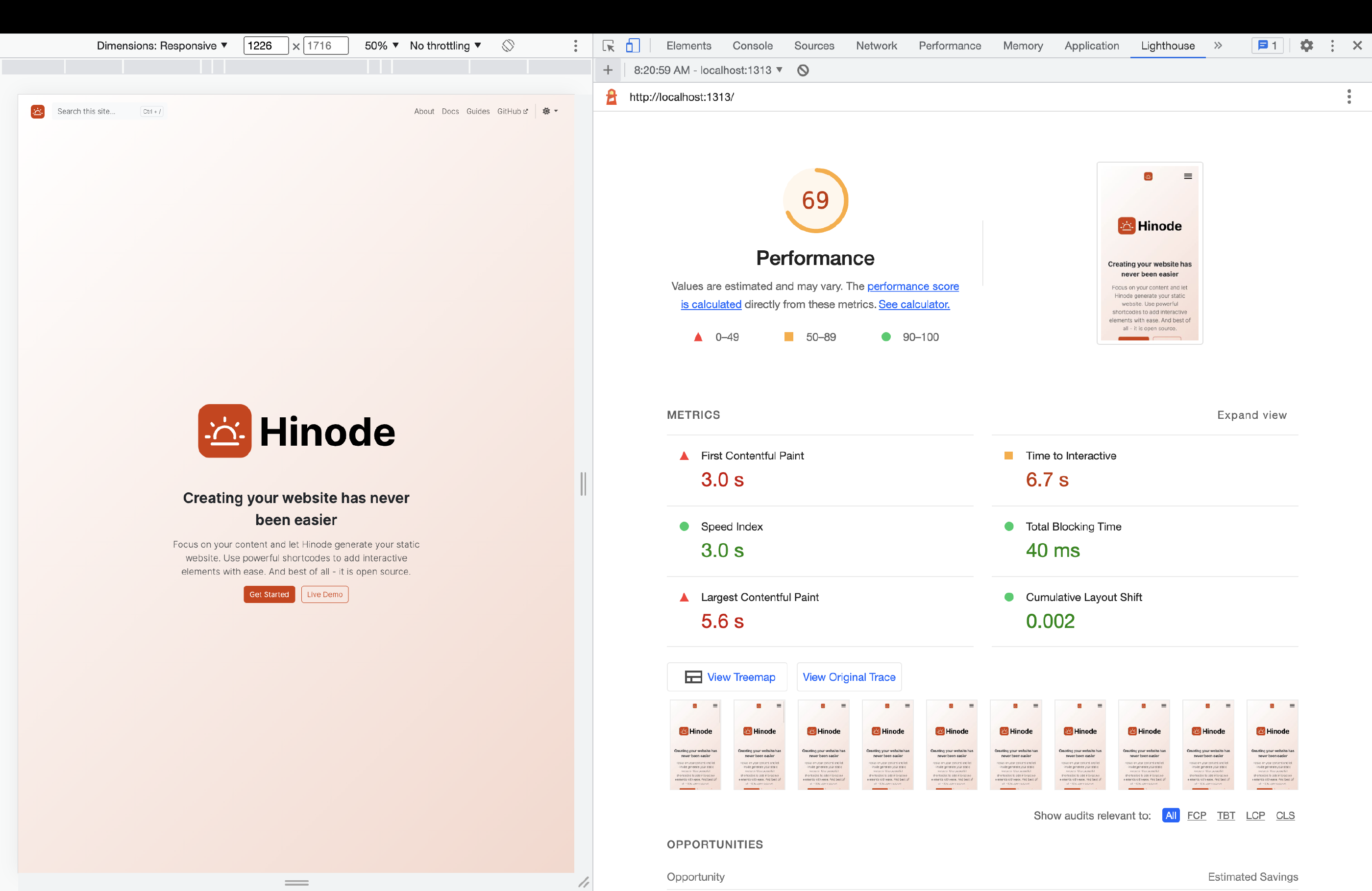
Task: Add a new Lighthouse report with plus icon
Action: [x=608, y=71]
